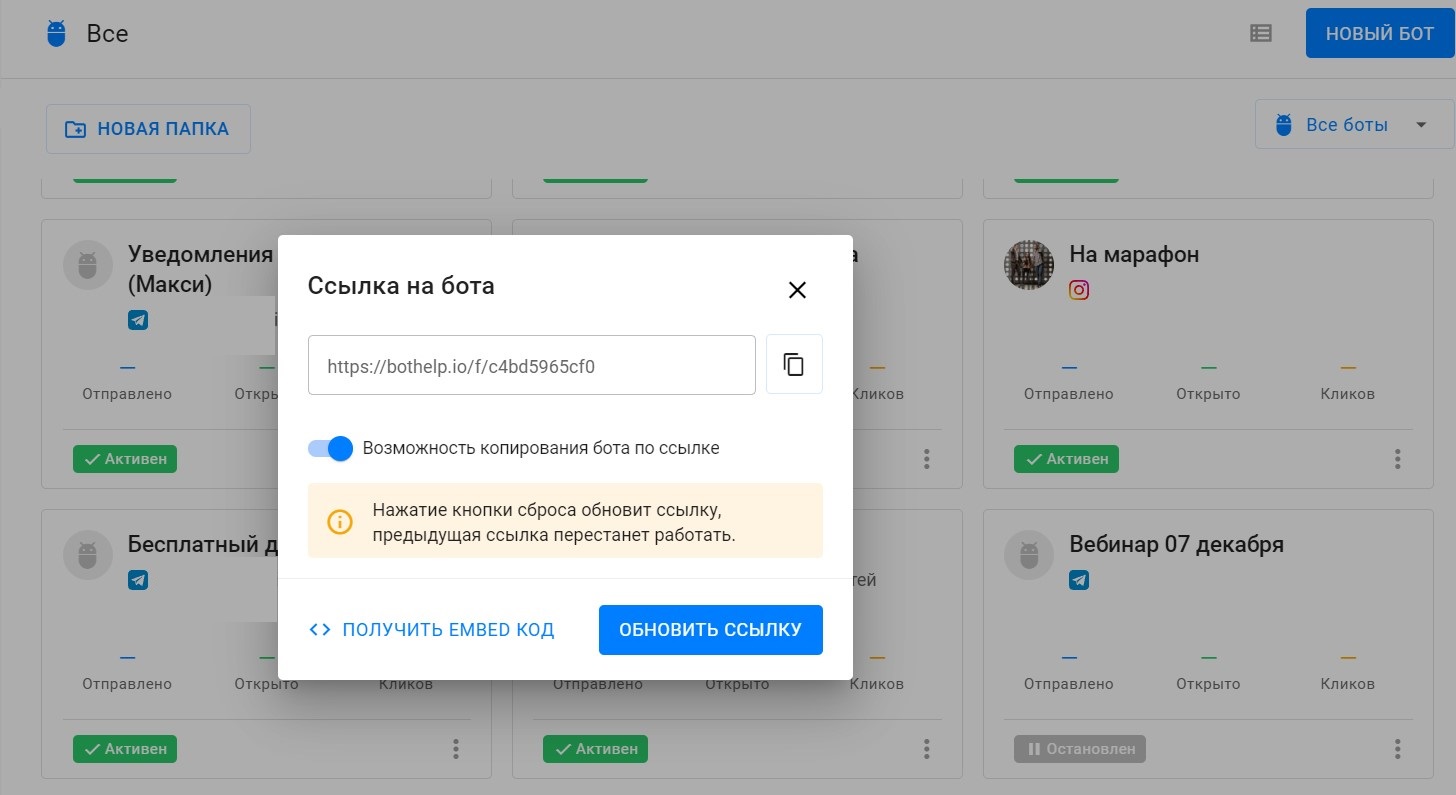Click the bot logo in header
Screen dimensions: 1456x795
(57, 34)
